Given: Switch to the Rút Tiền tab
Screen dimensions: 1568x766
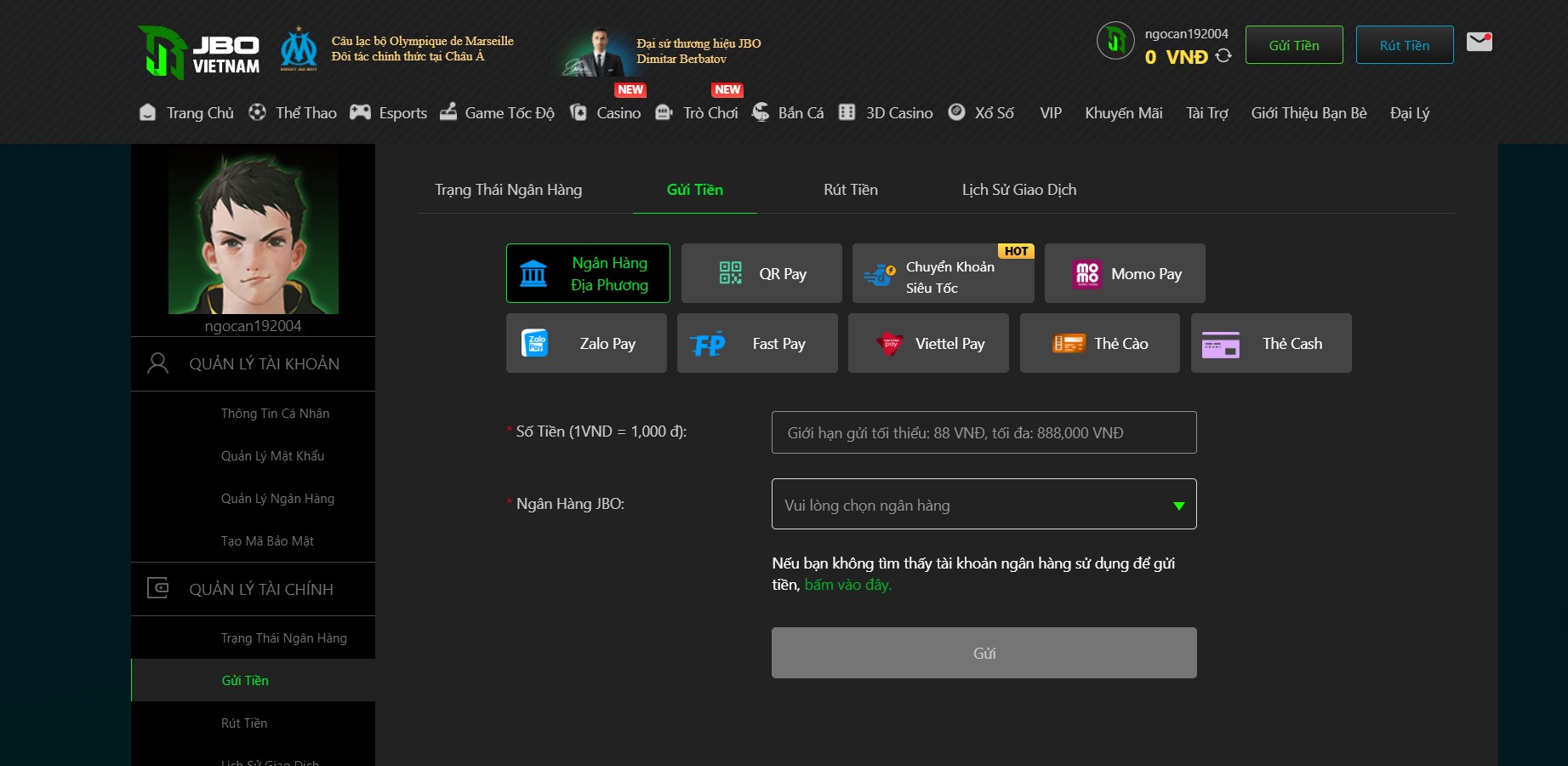Looking at the screenshot, I should (850, 190).
